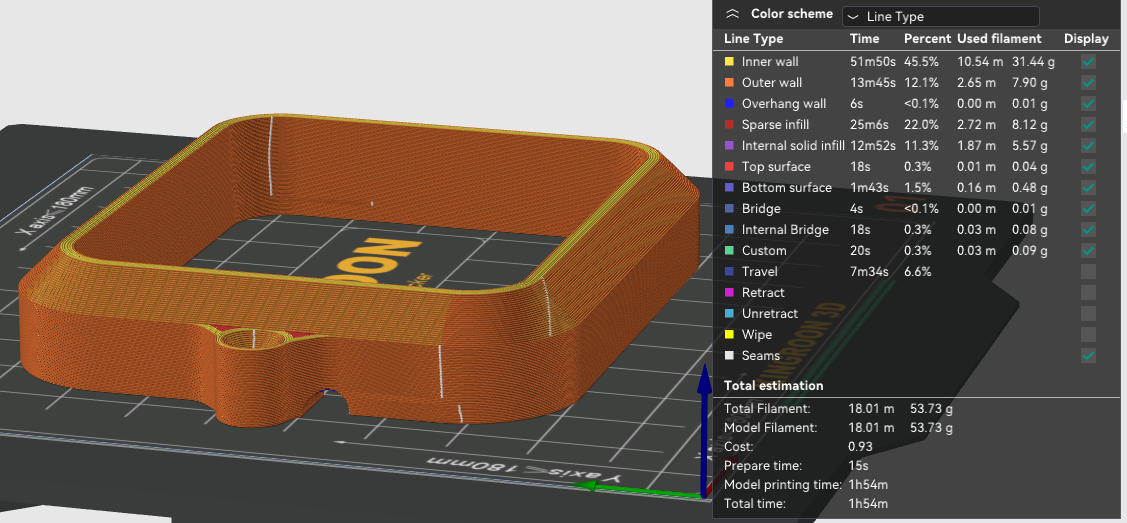The height and width of the screenshot is (523, 1127).
Task: Click the Total Filament label
Action: tap(767, 409)
